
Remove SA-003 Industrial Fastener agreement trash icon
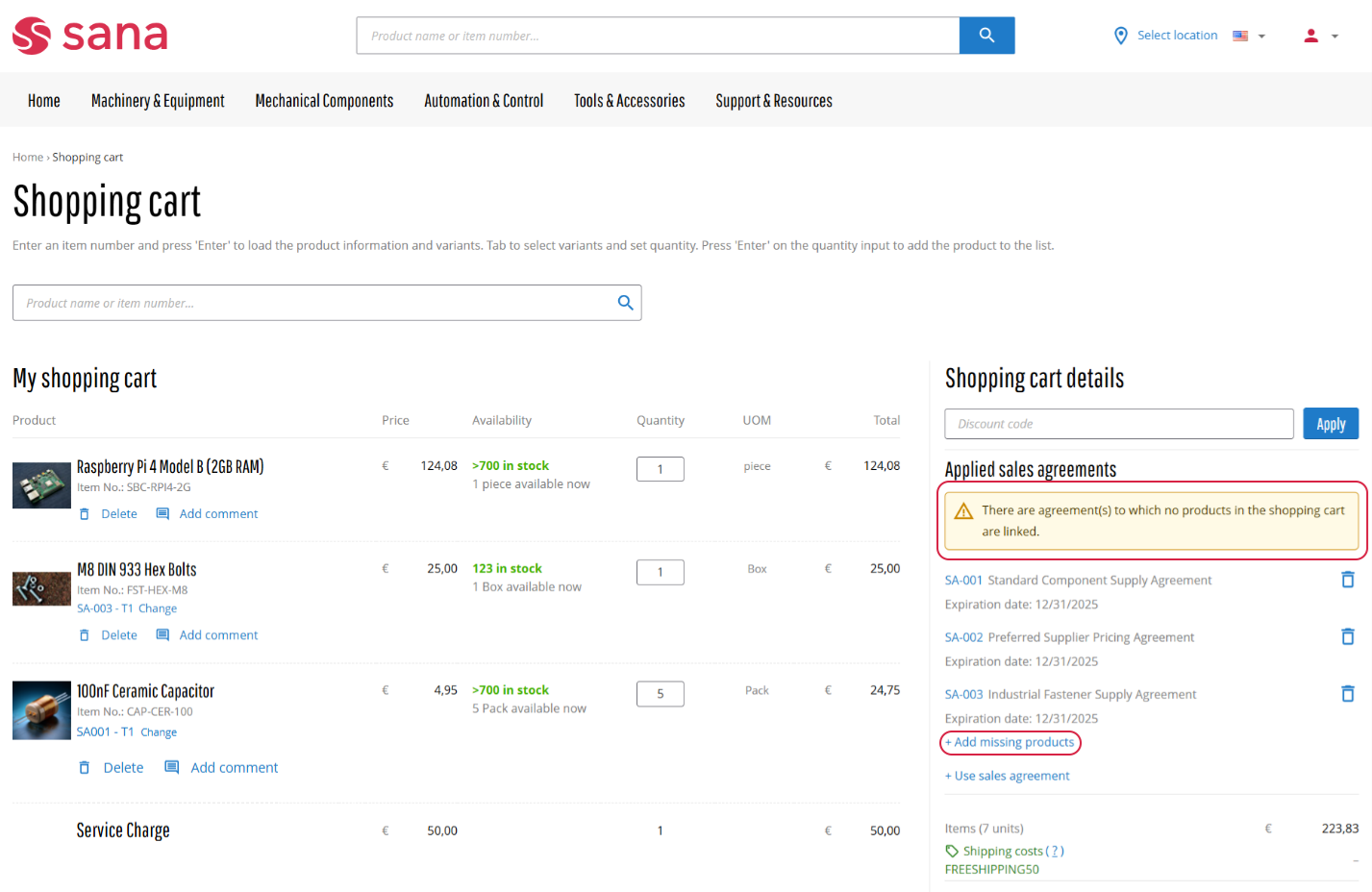coord(1347,694)
